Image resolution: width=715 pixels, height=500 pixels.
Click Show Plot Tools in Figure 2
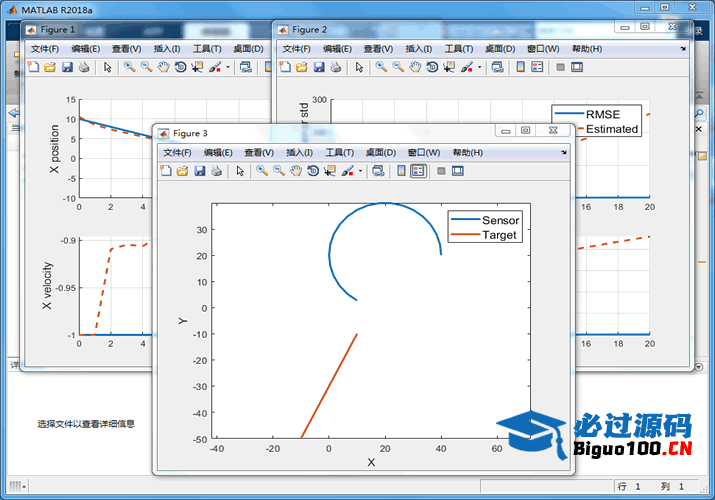(577, 67)
